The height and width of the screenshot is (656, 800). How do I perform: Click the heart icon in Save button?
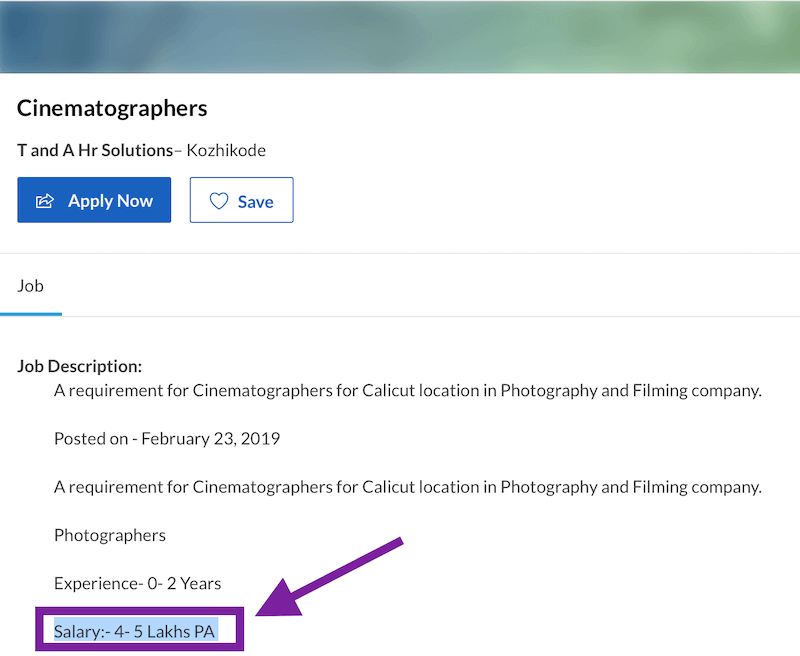[x=219, y=201]
